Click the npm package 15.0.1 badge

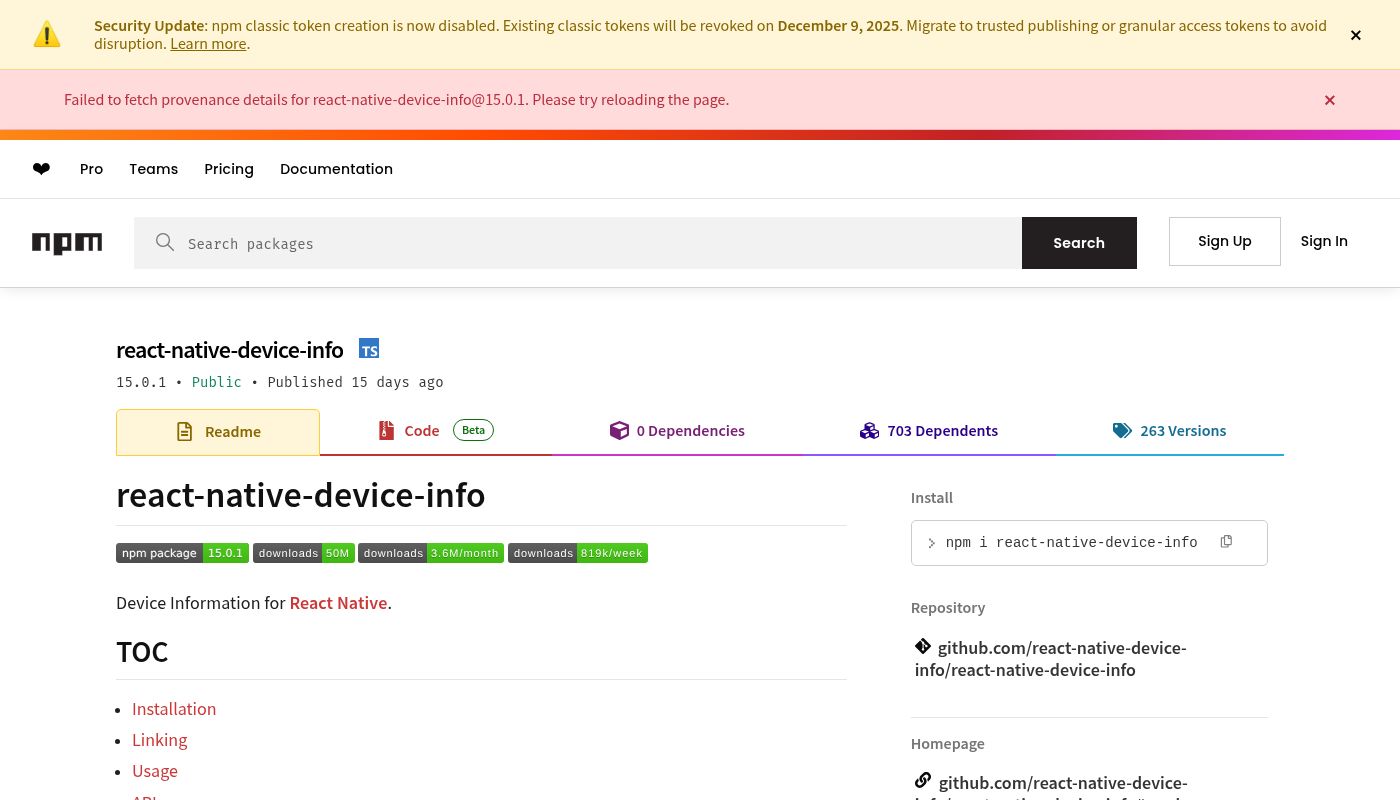(182, 553)
